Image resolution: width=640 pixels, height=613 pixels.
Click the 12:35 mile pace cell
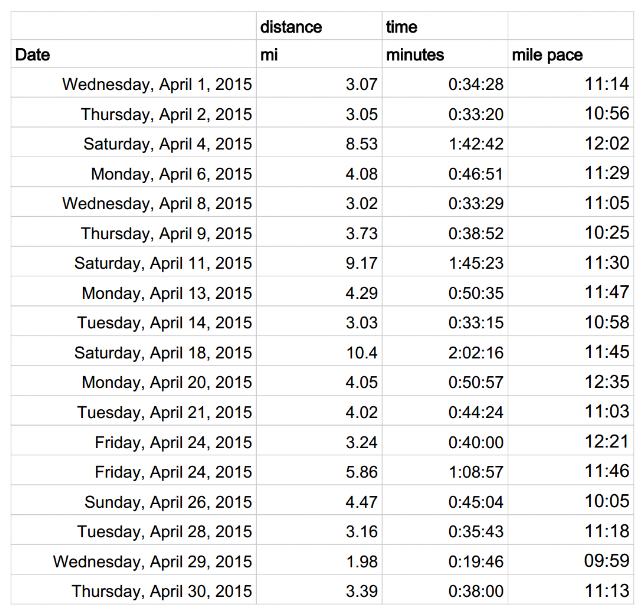[x=570, y=381]
